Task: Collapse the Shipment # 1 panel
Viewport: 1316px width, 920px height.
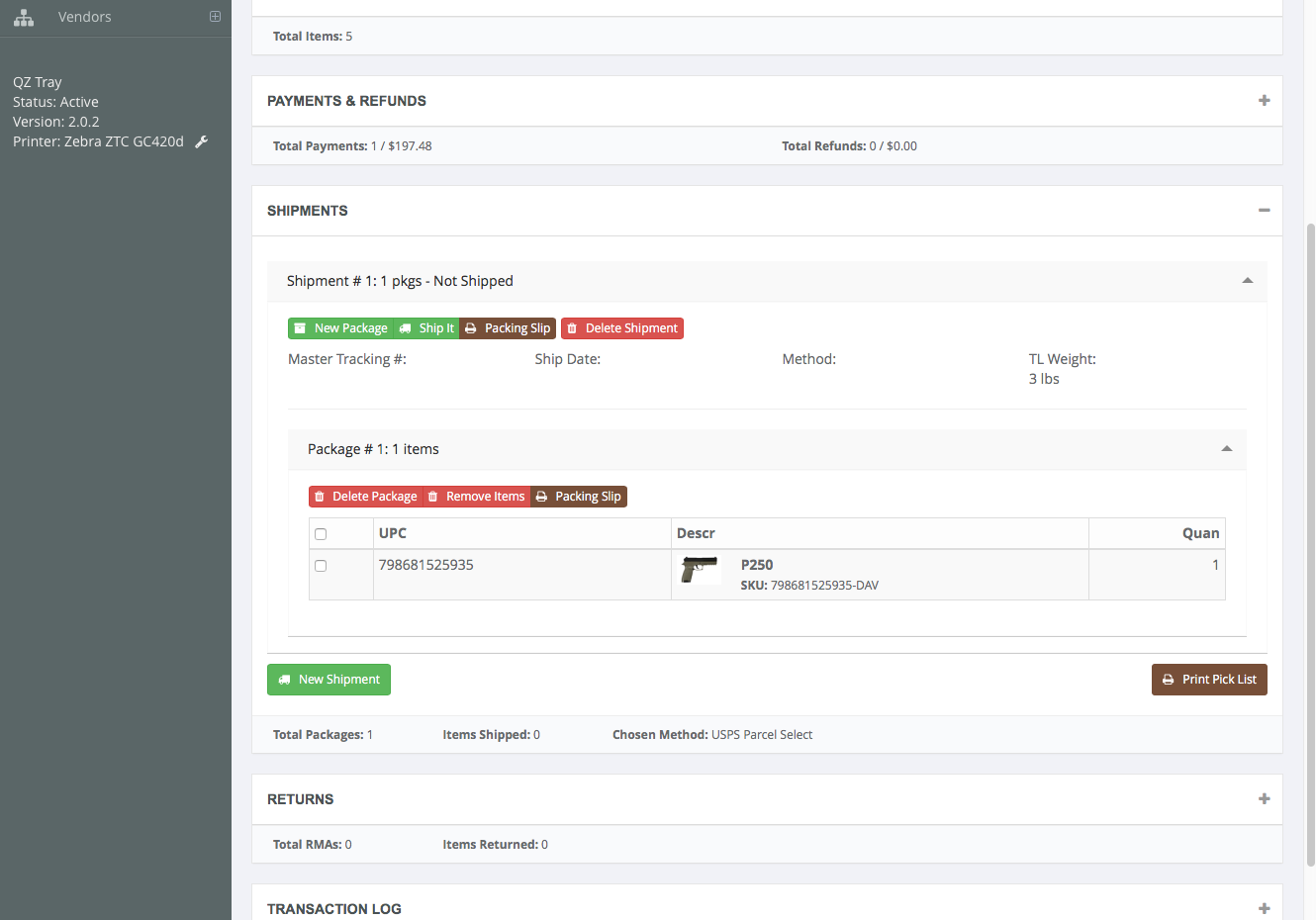Action: pos(1247,281)
